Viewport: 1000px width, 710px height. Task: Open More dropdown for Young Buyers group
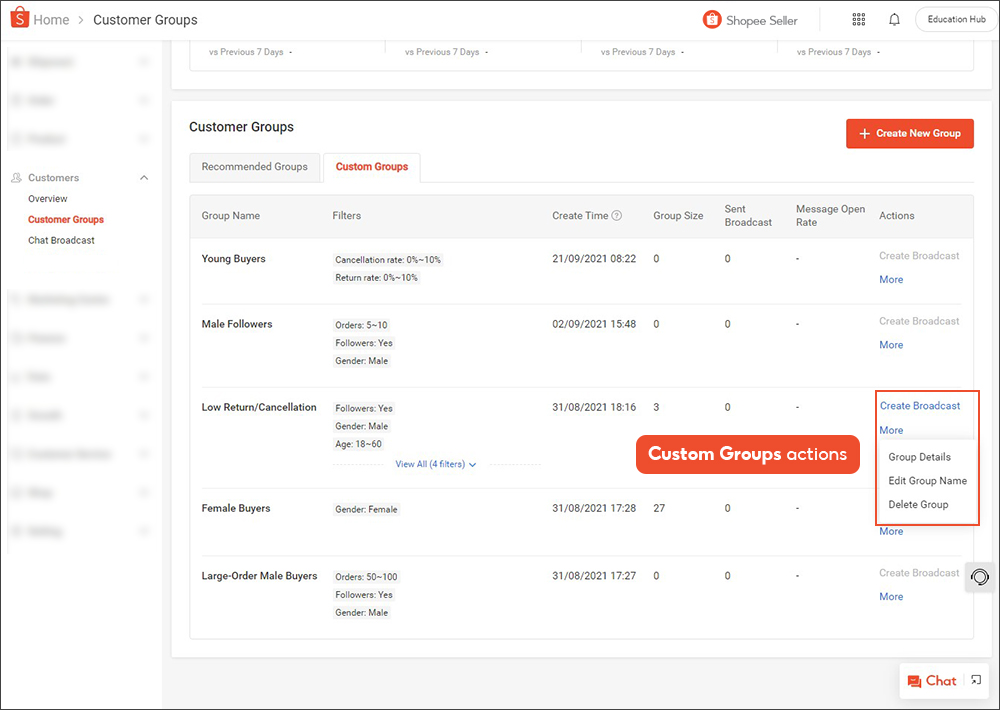coord(891,280)
